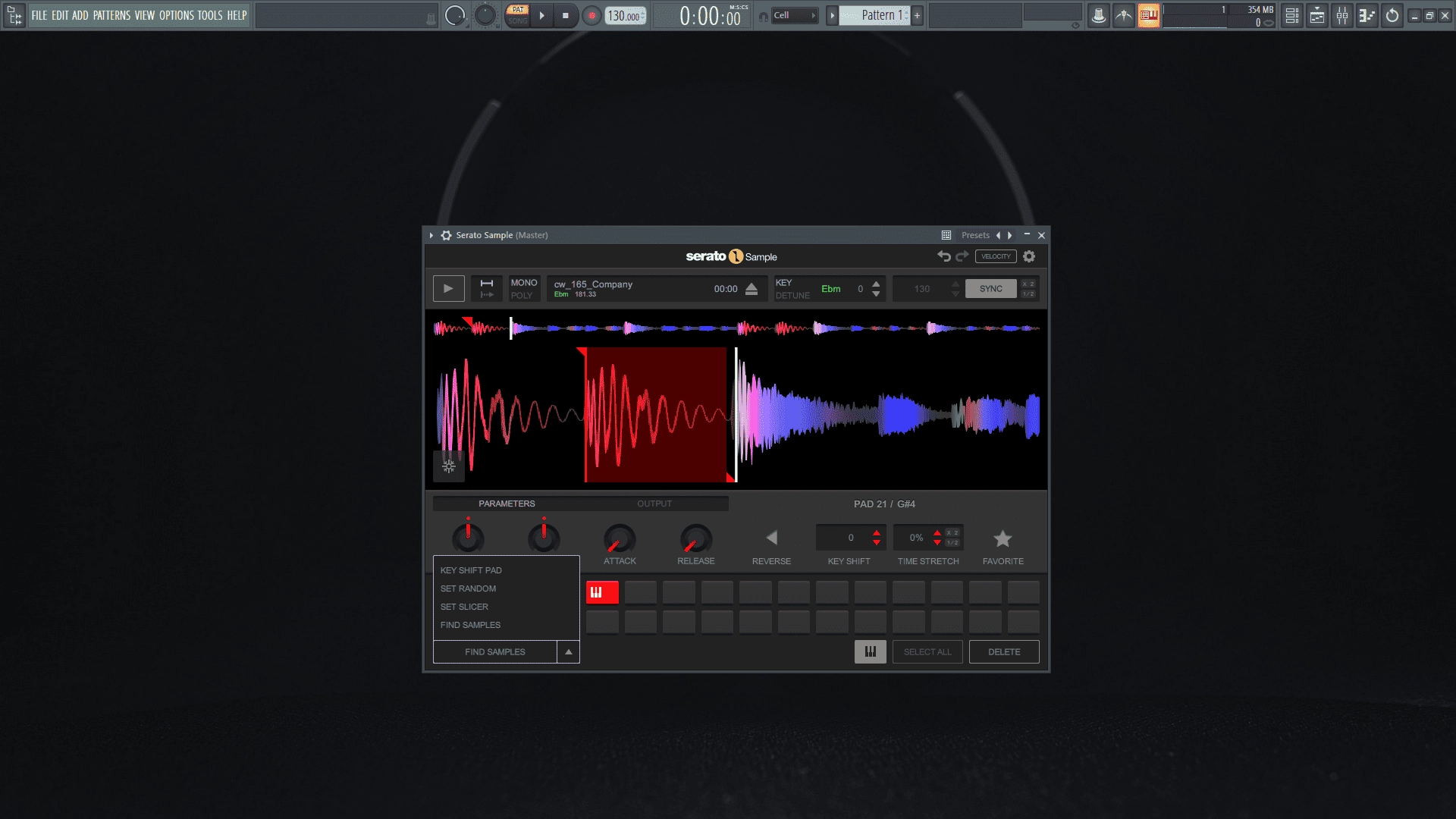Image resolution: width=1456 pixels, height=819 pixels.
Task: Select the red highlighted keyboard pad
Action: click(x=602, y=592)
